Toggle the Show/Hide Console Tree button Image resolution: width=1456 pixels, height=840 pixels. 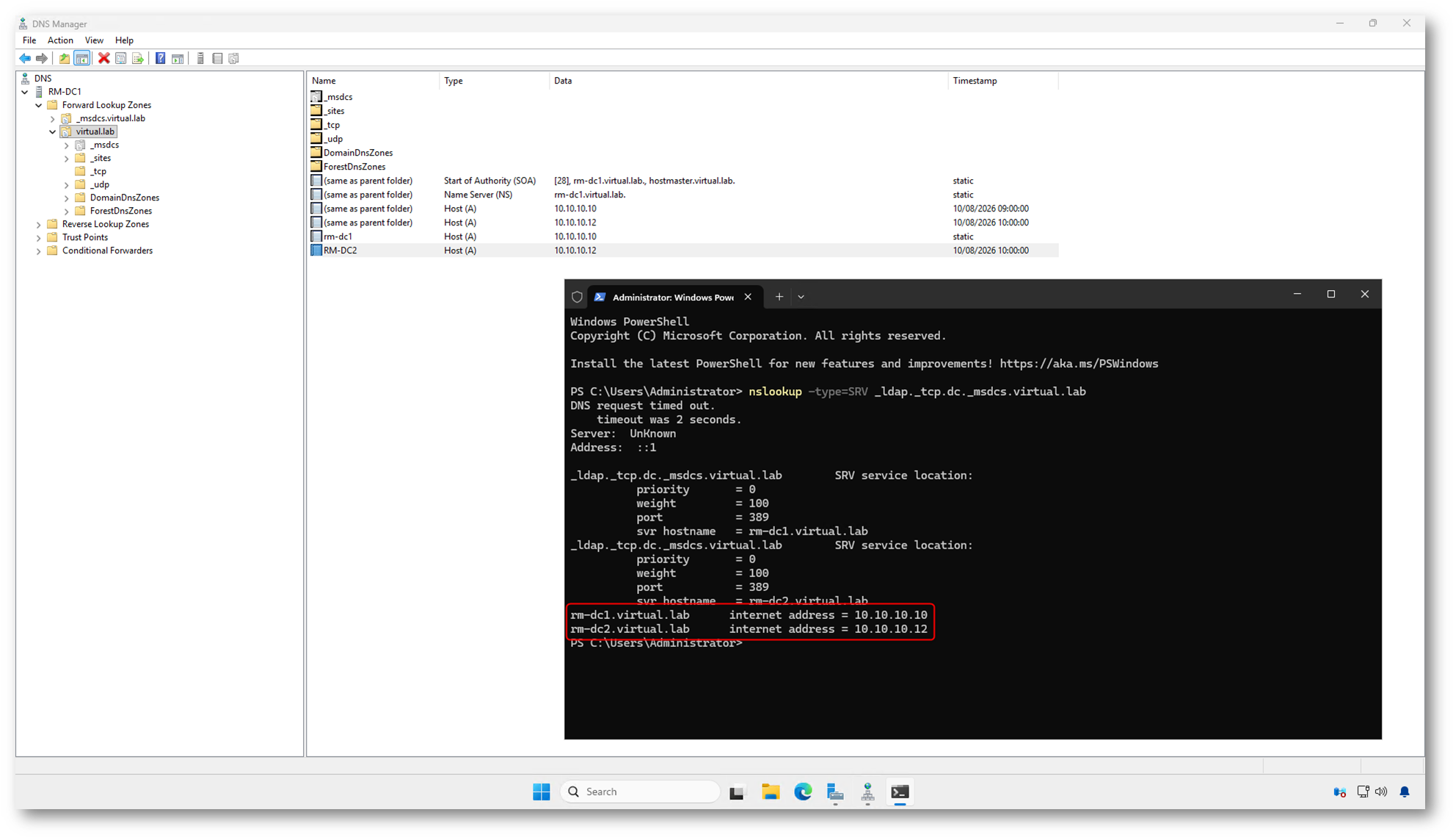[x=82, y=58]
